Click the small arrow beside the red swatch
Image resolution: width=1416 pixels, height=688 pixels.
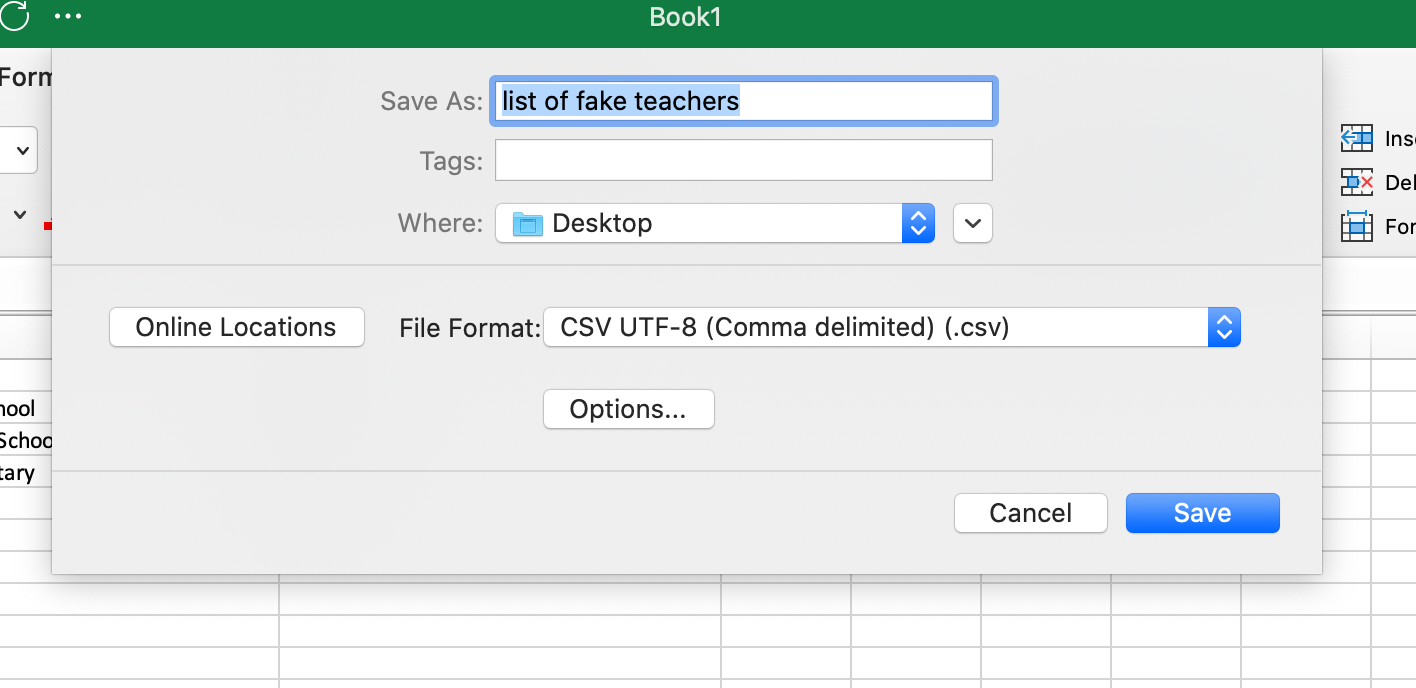point(20,215)
